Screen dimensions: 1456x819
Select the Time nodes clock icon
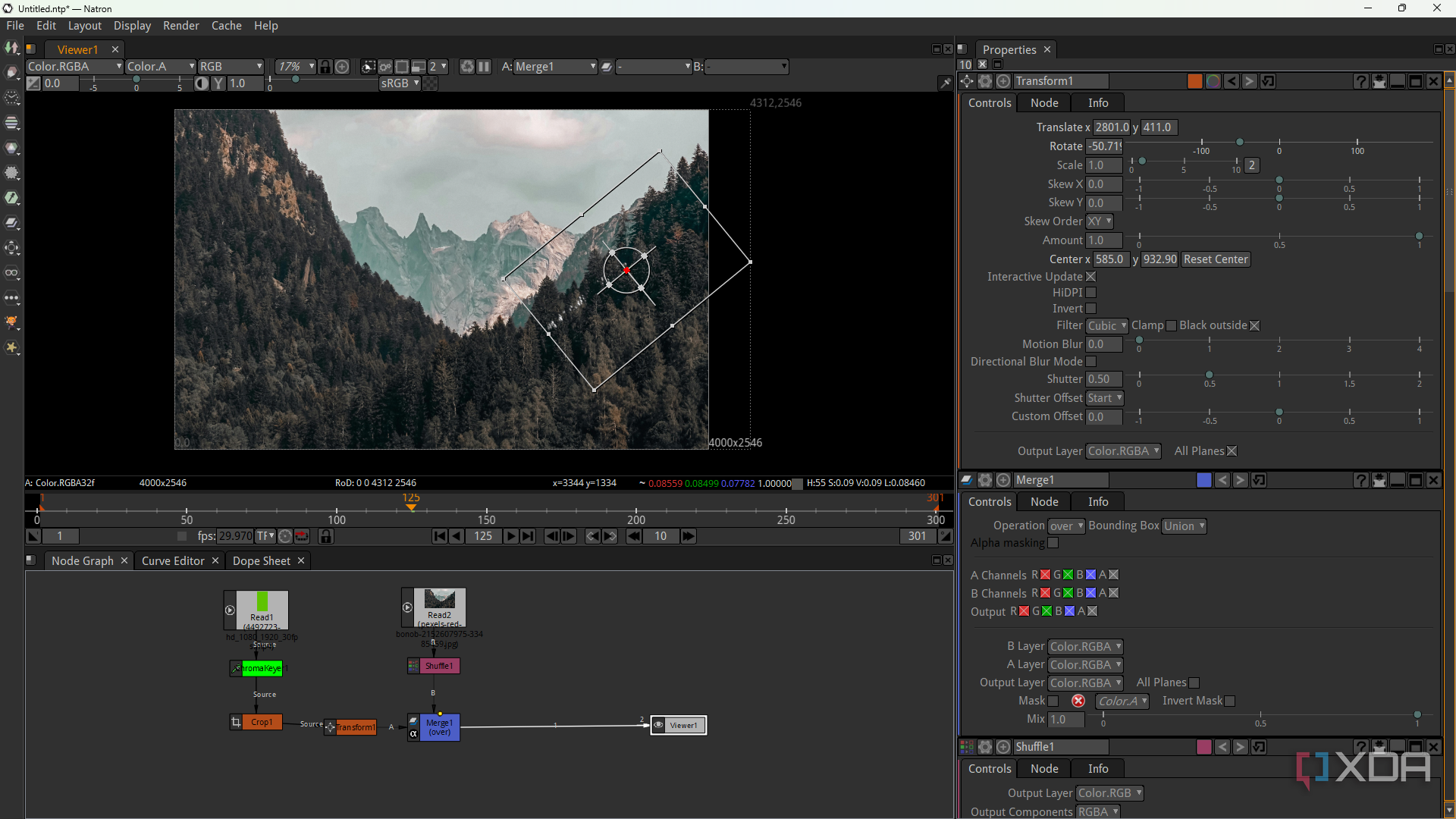(11, 97)
